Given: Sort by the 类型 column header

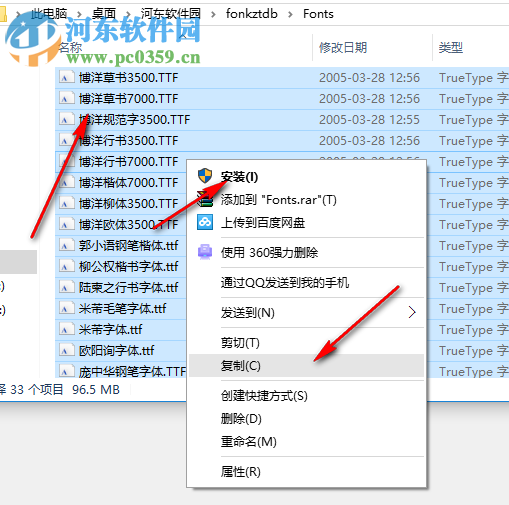Looking at the screenshot, I should point(451,48).
